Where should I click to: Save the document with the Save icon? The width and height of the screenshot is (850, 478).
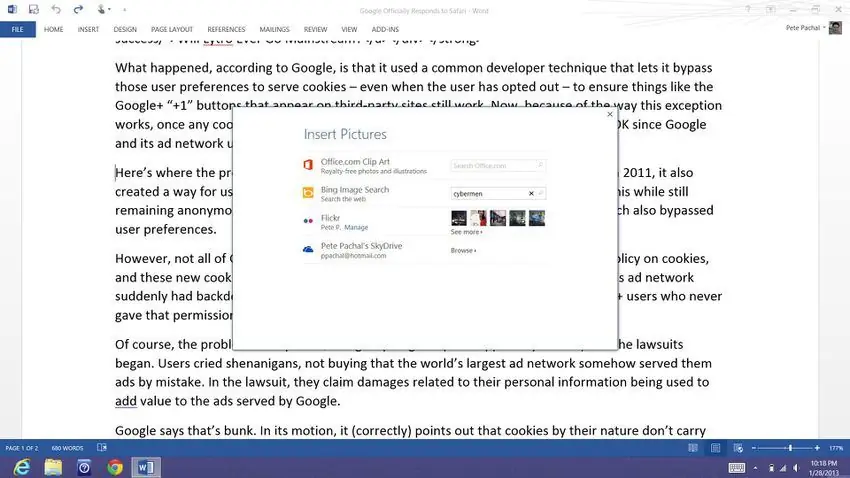34,9
